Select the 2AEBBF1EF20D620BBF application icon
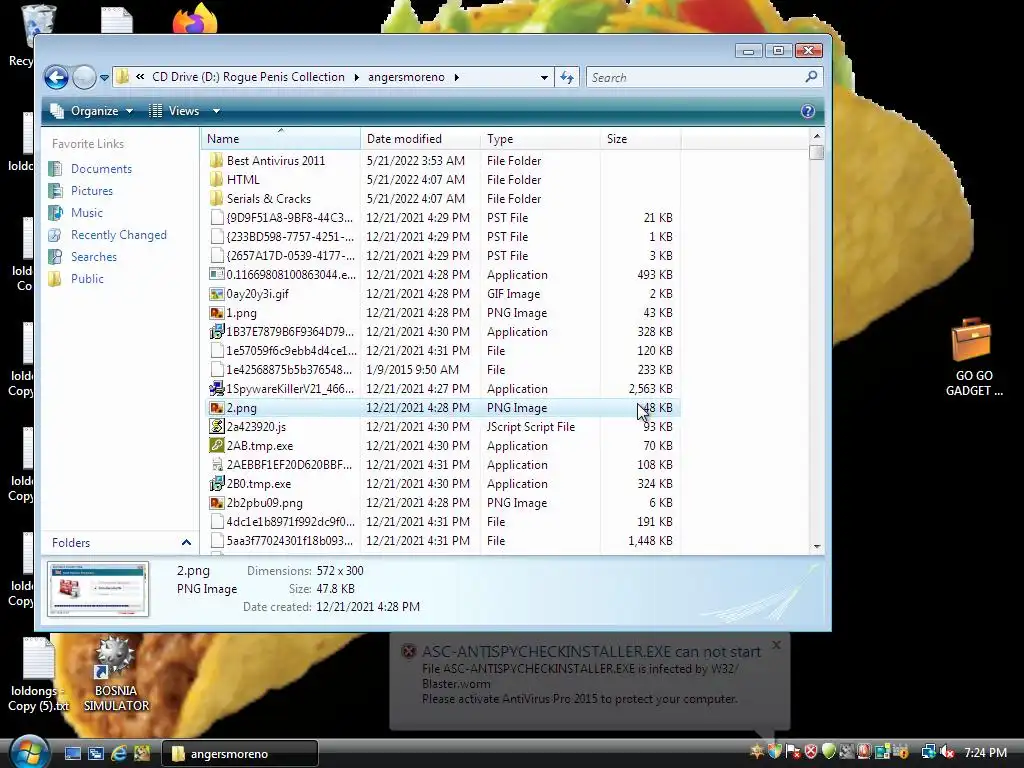 (217, 464)
